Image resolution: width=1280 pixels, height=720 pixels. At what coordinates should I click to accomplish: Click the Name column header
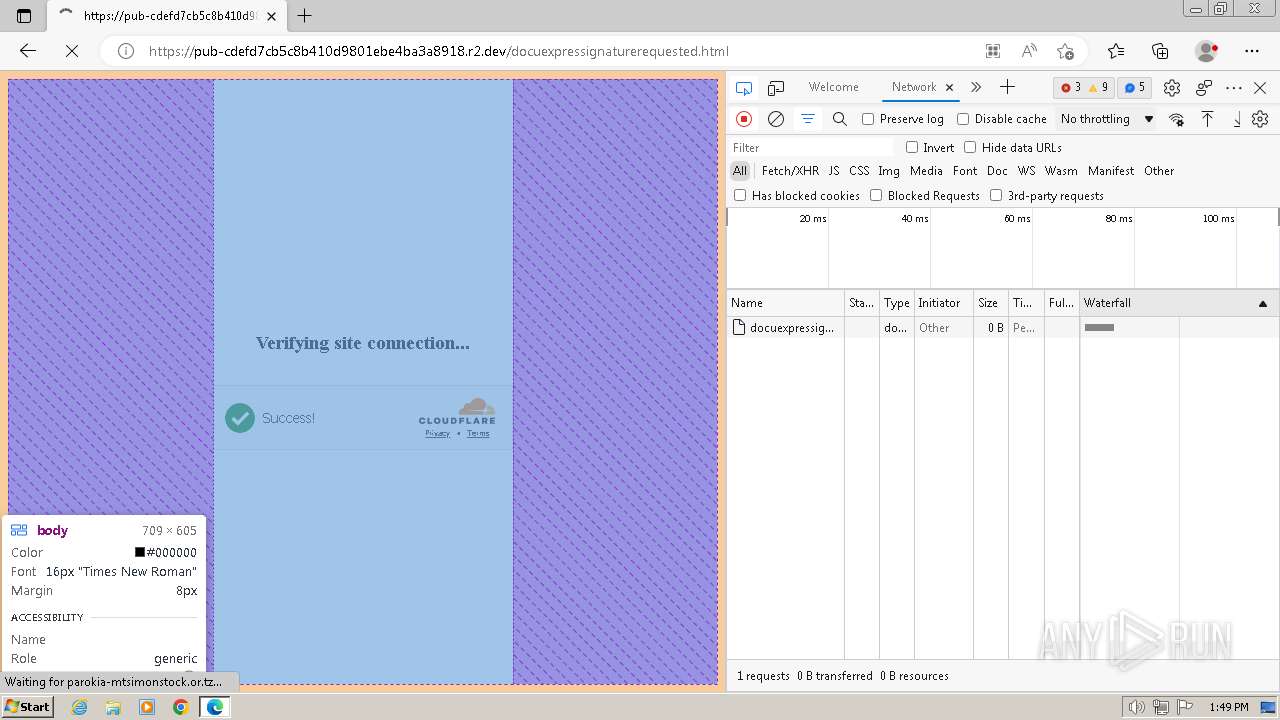pyautogui.click(x=786, y=303)
